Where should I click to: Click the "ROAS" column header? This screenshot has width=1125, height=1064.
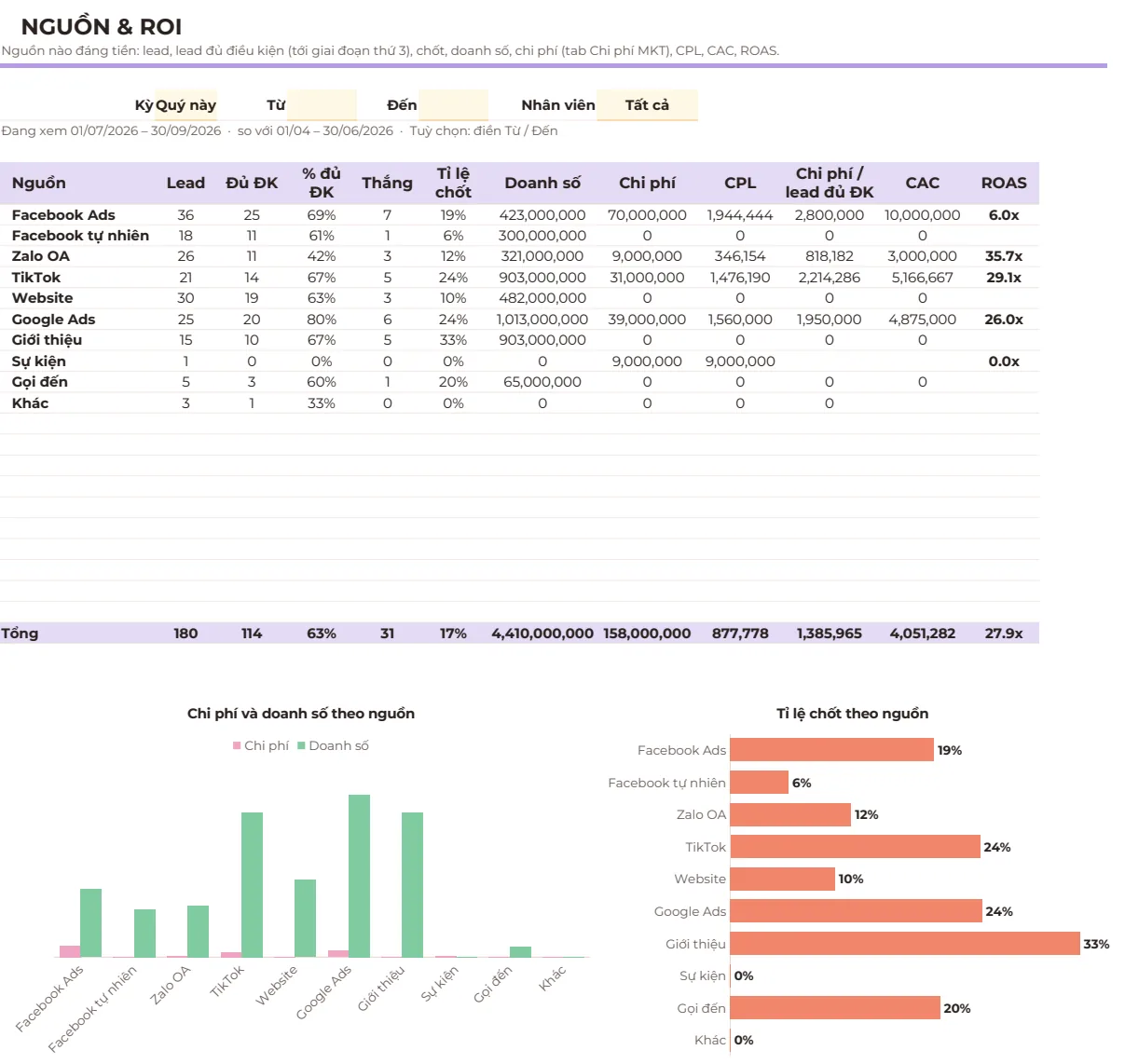click(x=1004, y=183)
